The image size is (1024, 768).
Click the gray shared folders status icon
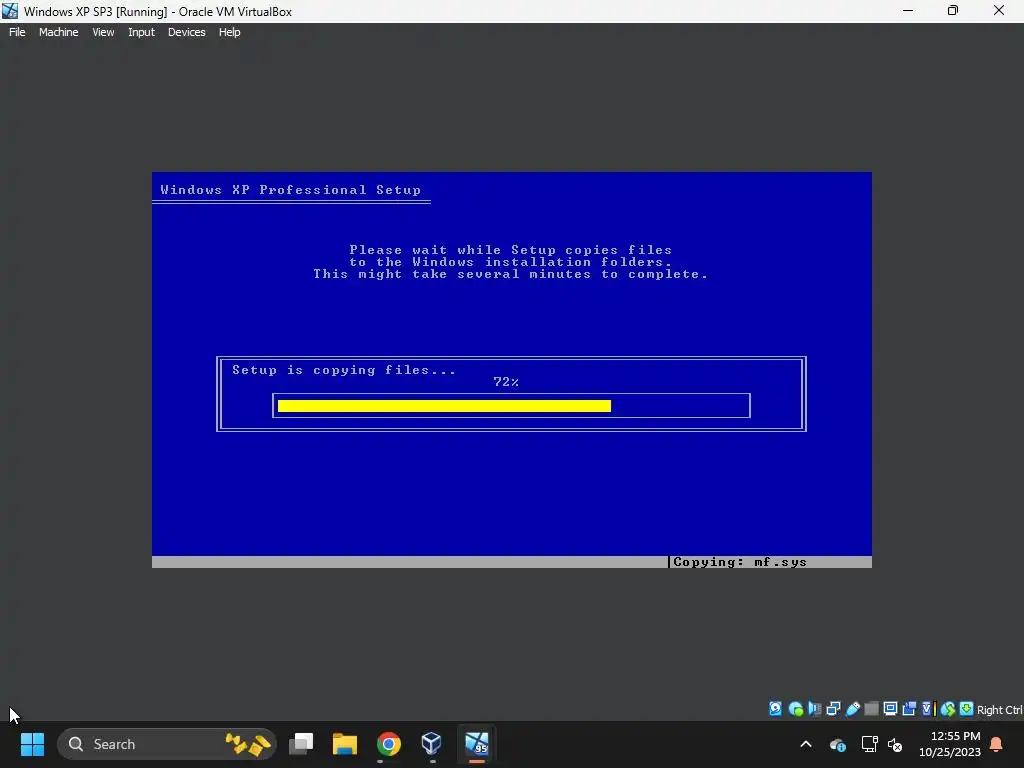click(871, 709)
